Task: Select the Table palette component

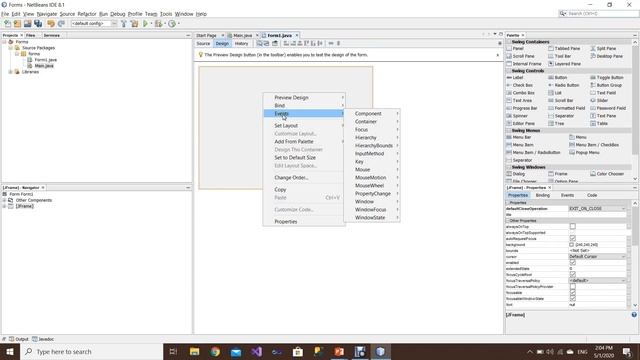Action: pos(599,123)
